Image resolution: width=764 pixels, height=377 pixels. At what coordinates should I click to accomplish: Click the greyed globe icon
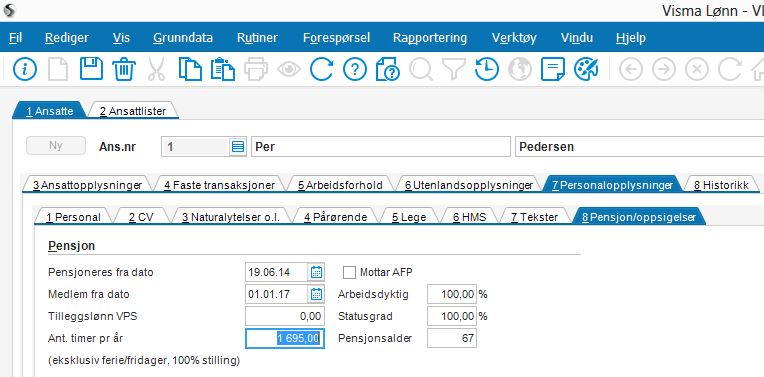coord(519,69)
